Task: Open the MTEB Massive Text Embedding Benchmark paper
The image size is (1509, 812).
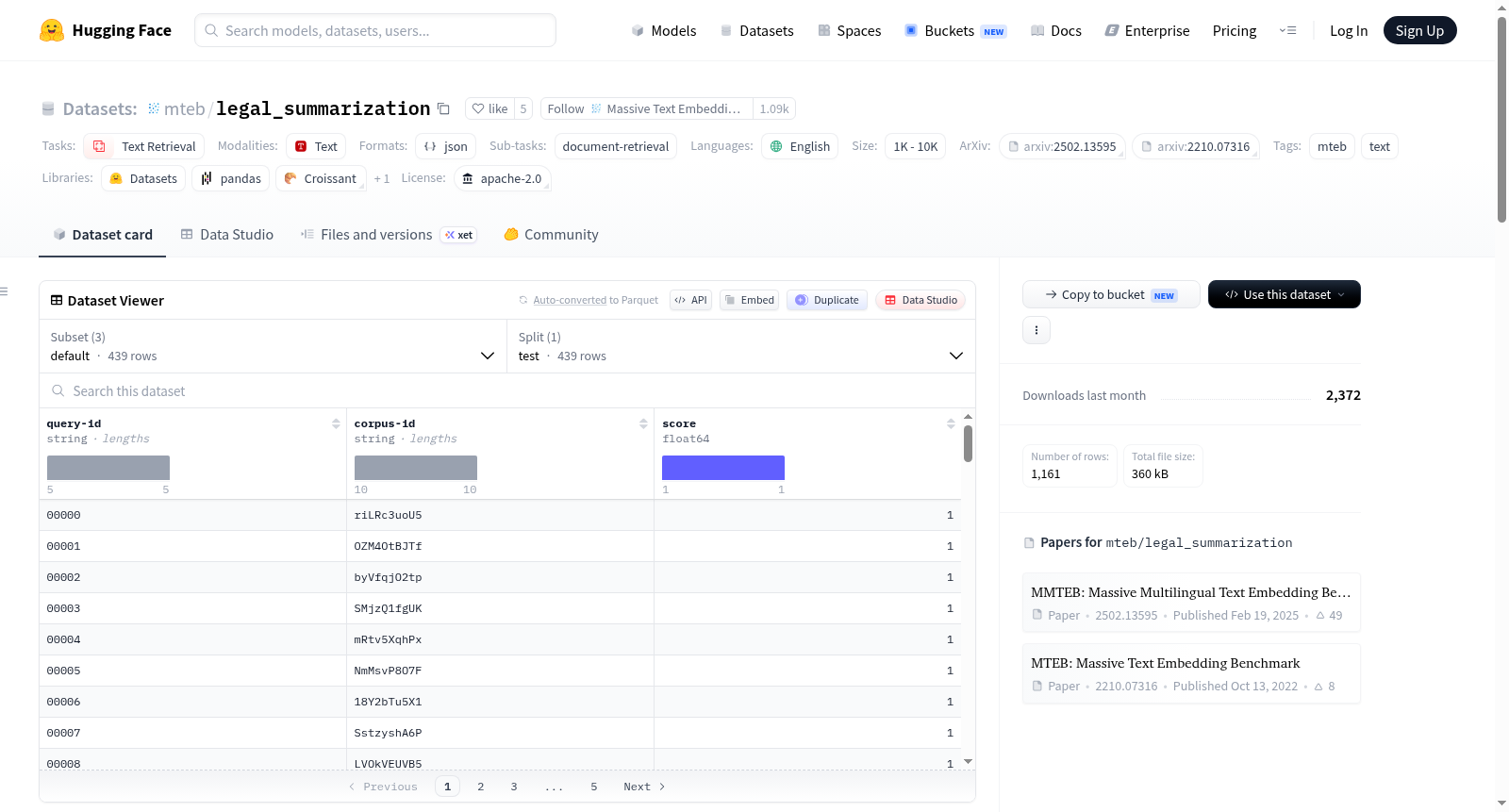Action: (1191, 673)
